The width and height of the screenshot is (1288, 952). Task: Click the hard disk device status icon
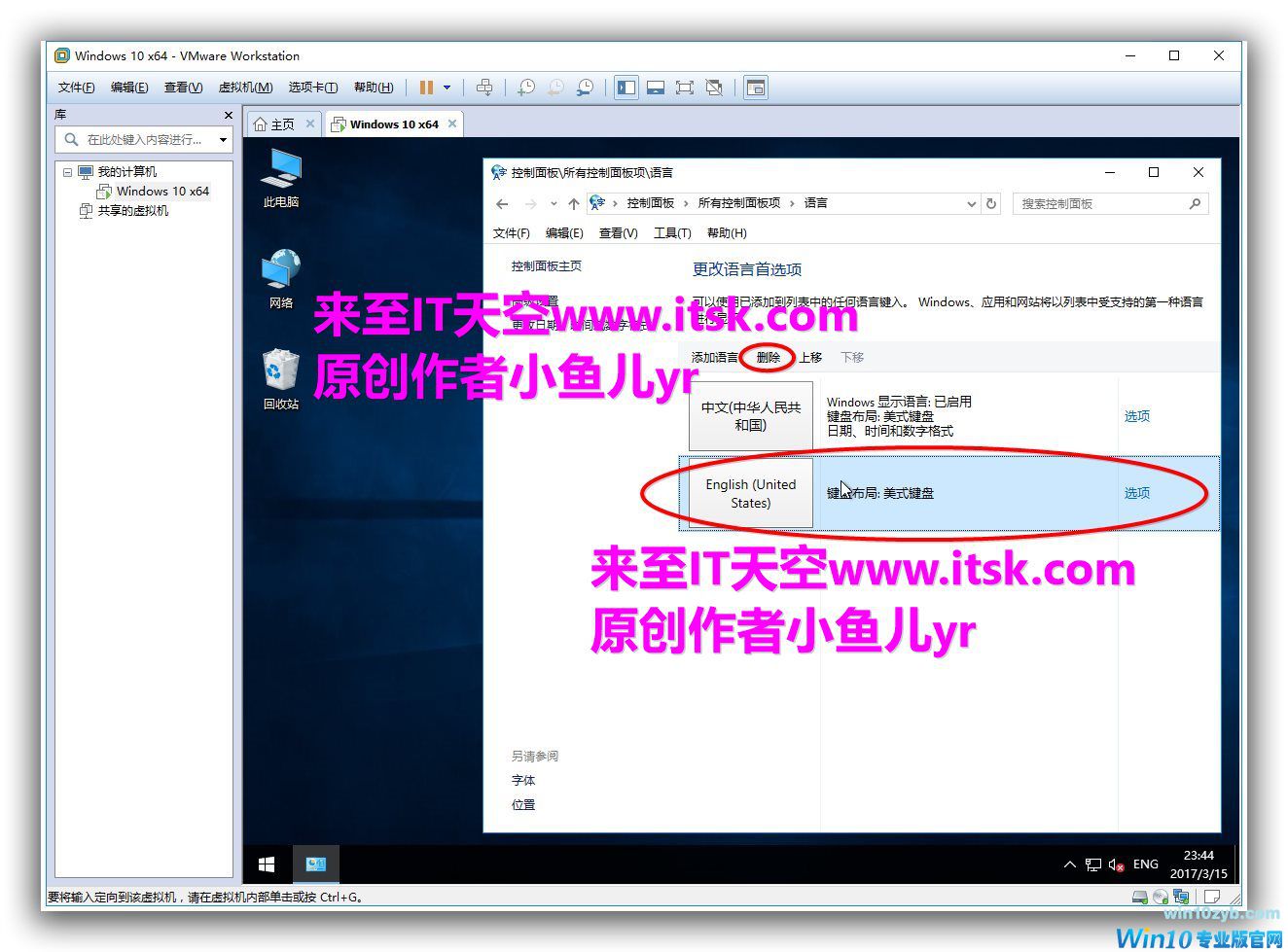(x=1140, y=897)
